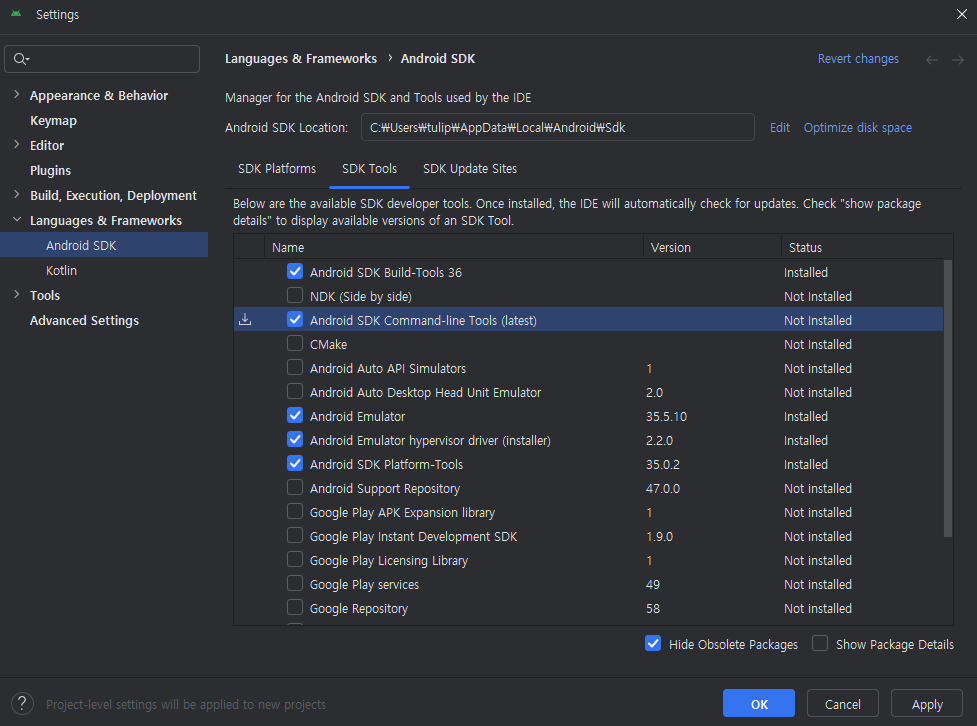Collapse Languages & Frameworks section
The width and height of the screenshot is (977, 726).
[x=17, y=220]
